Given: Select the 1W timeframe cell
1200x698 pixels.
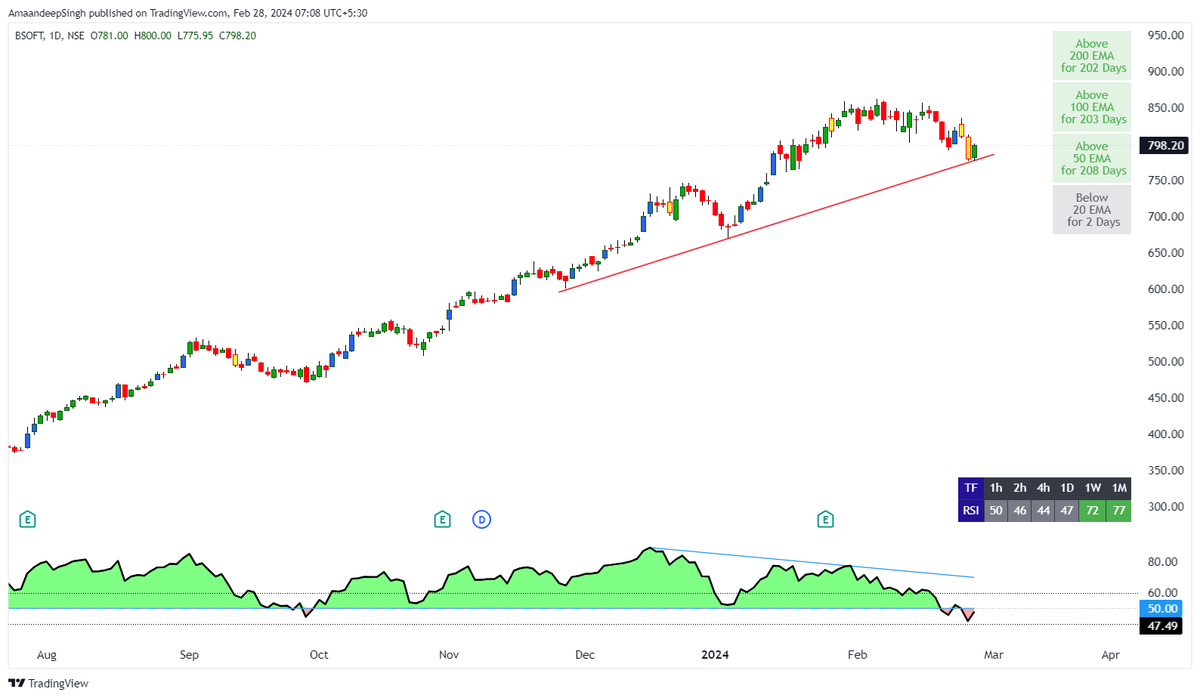Looking at the screenshot, I should pos(1093,488).
